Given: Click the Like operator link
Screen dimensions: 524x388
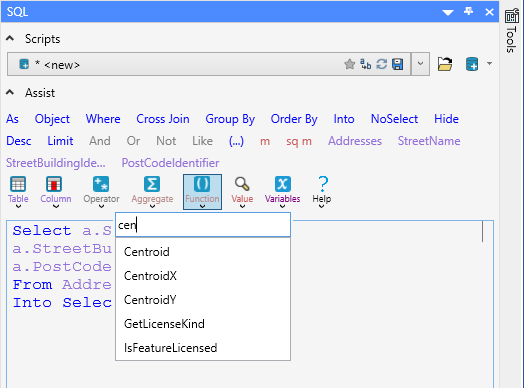Looking at the screenshot, I should [202, 141].
